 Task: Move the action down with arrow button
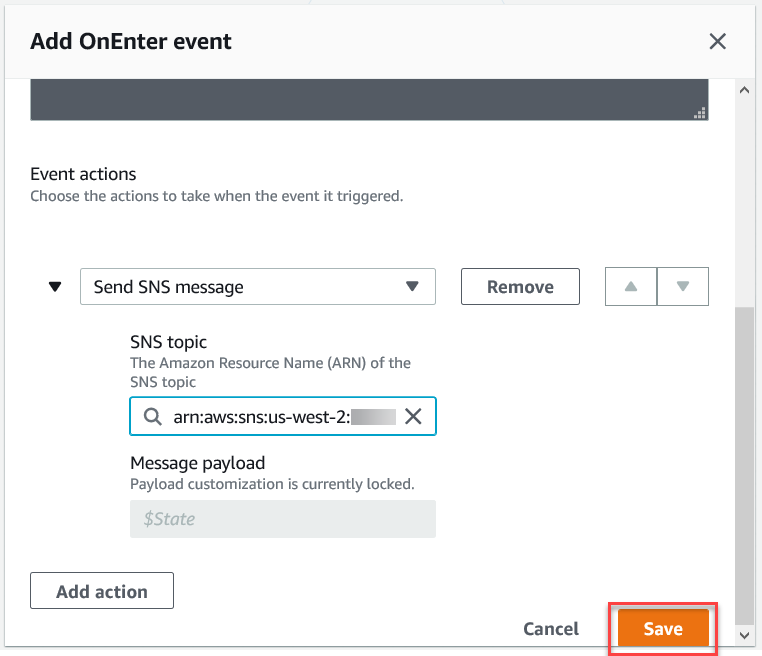[x=683, y=287]
